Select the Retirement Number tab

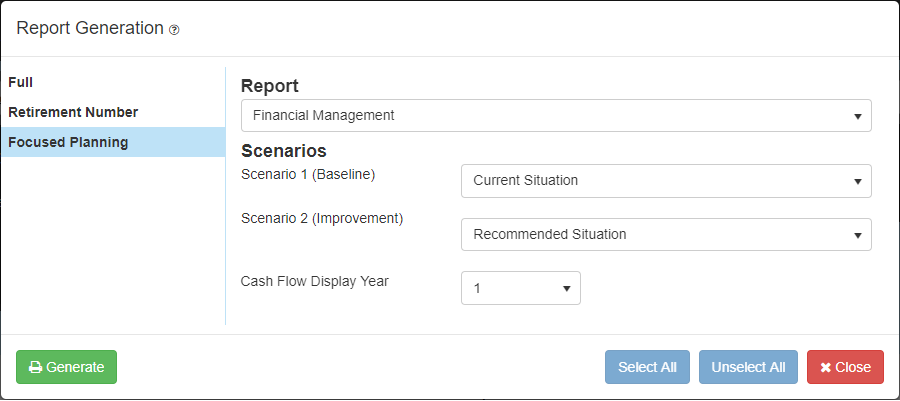[73, 112]
